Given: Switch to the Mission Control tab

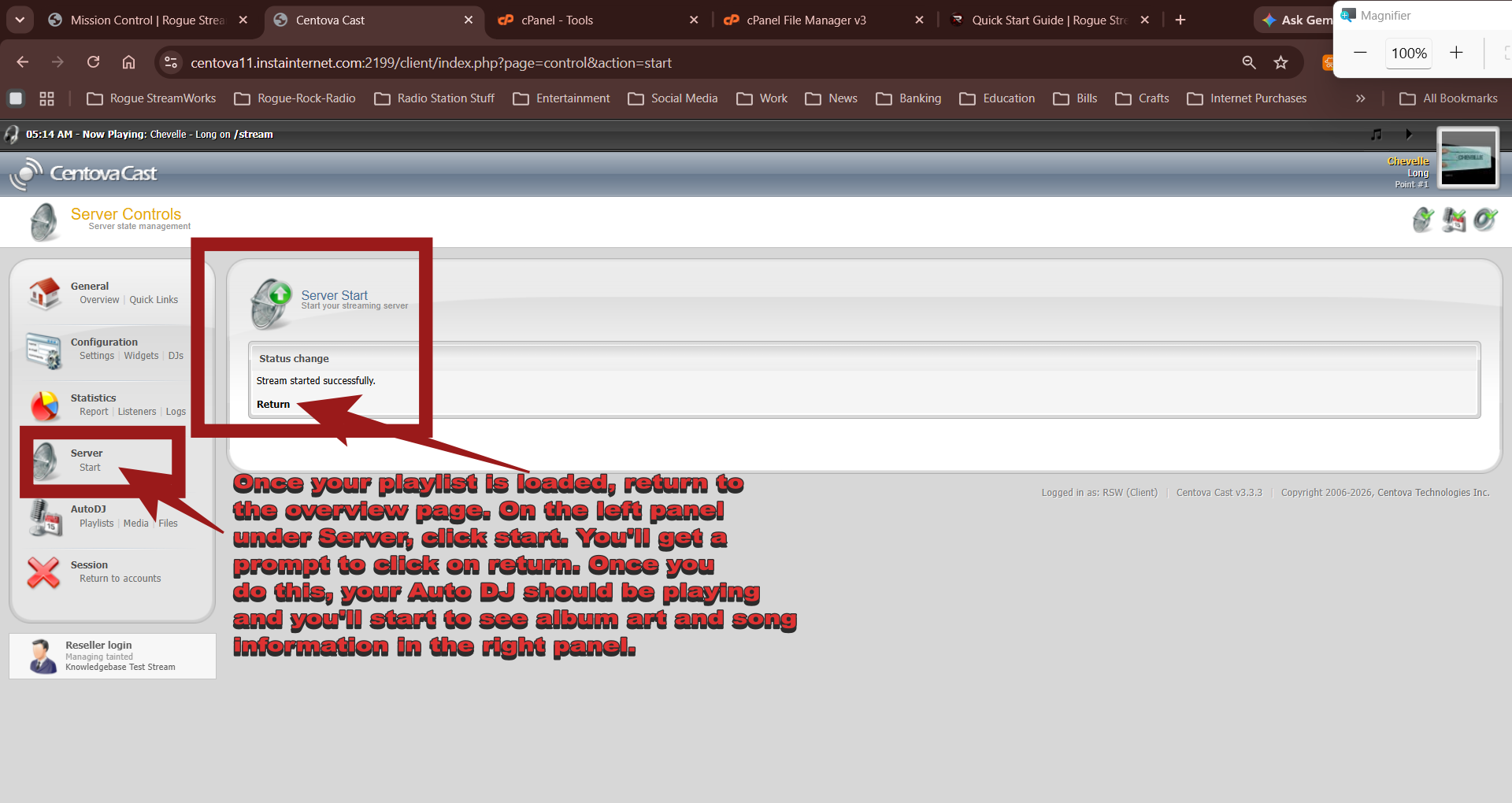Looking at the screenshot, I should [149, 20].
